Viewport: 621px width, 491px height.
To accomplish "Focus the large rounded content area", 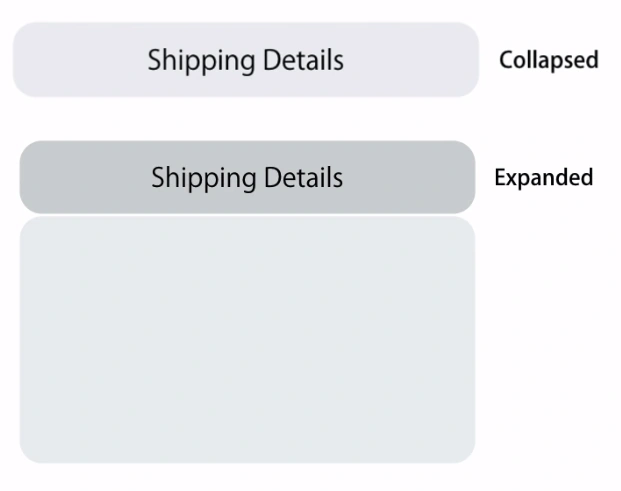I will click(248, 340).
